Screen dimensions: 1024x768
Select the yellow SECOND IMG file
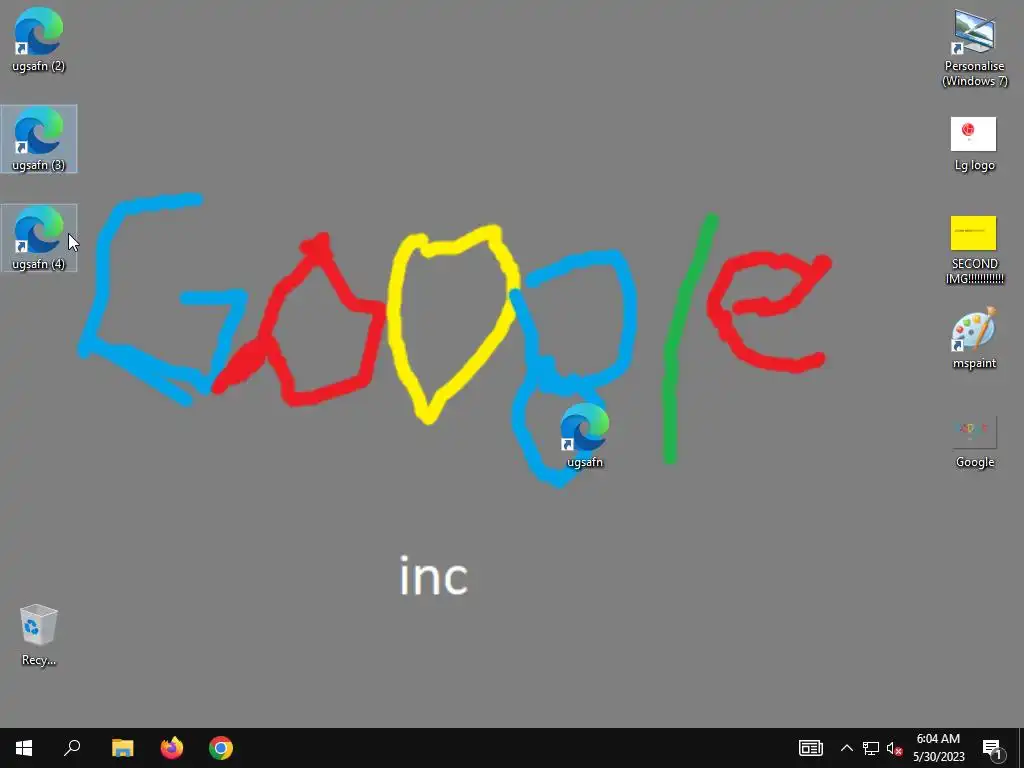click(x=974, y=250)
